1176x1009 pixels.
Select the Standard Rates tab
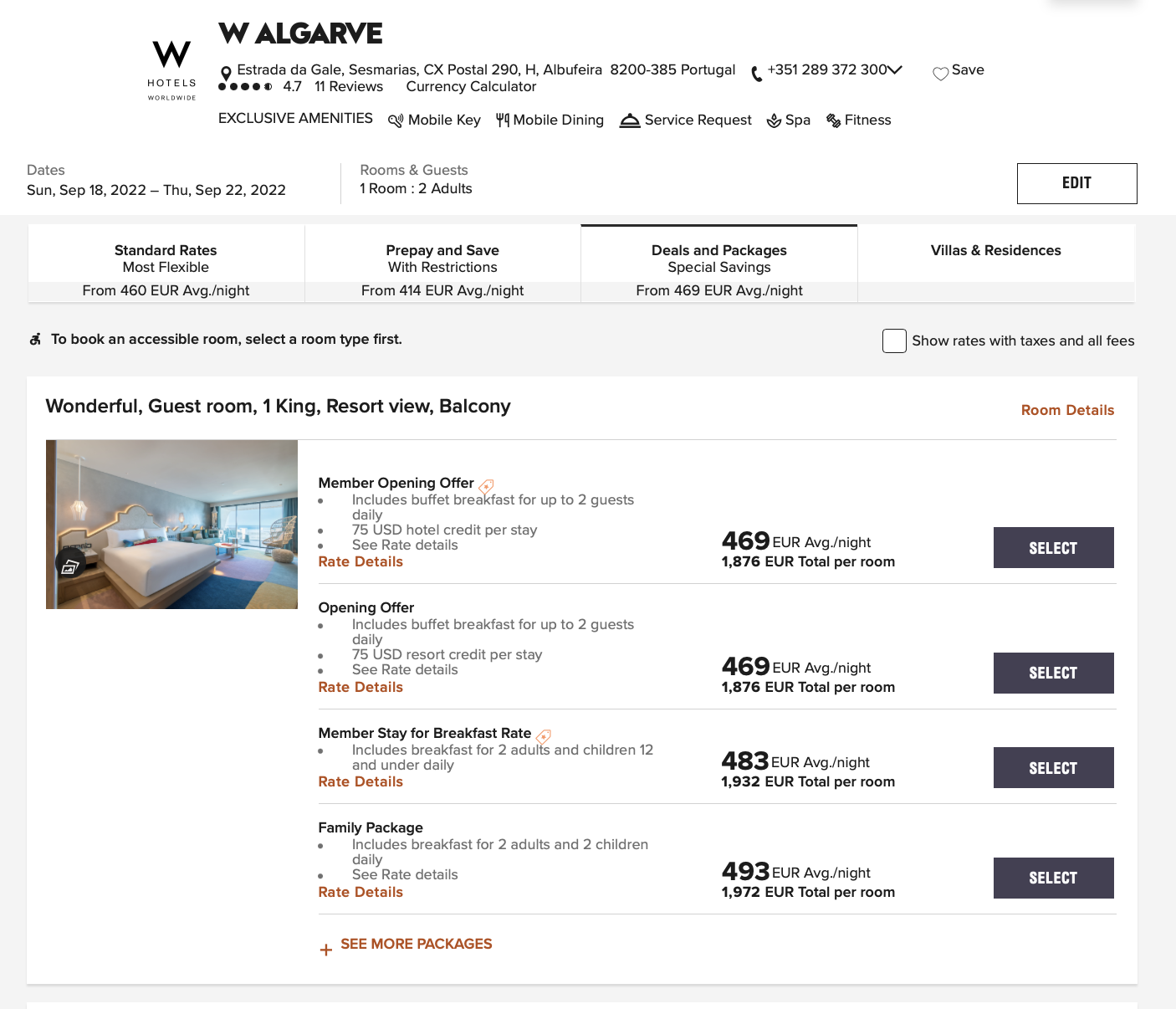(x=166, y=263)
